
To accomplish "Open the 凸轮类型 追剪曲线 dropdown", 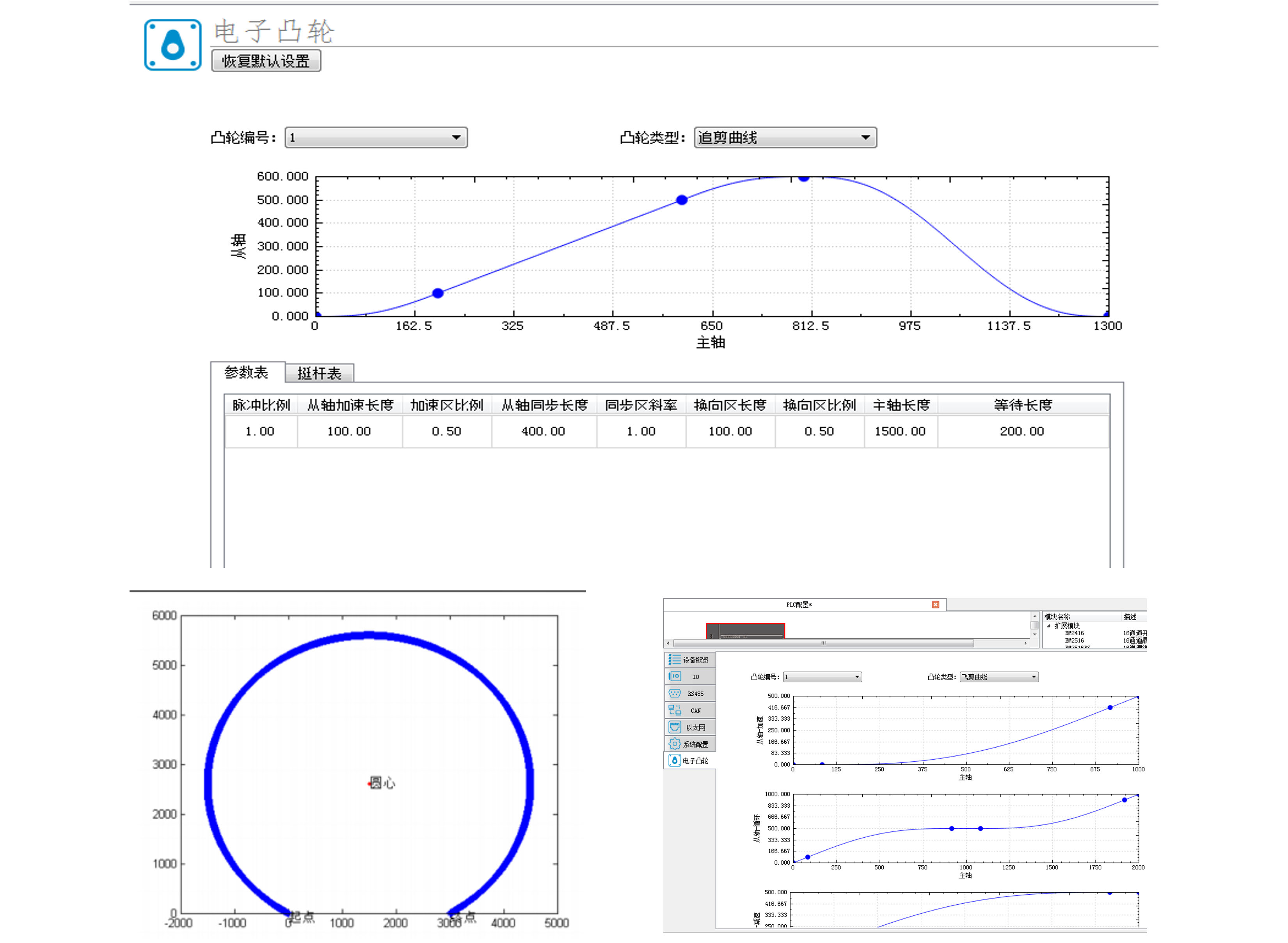I will point(785,138).
